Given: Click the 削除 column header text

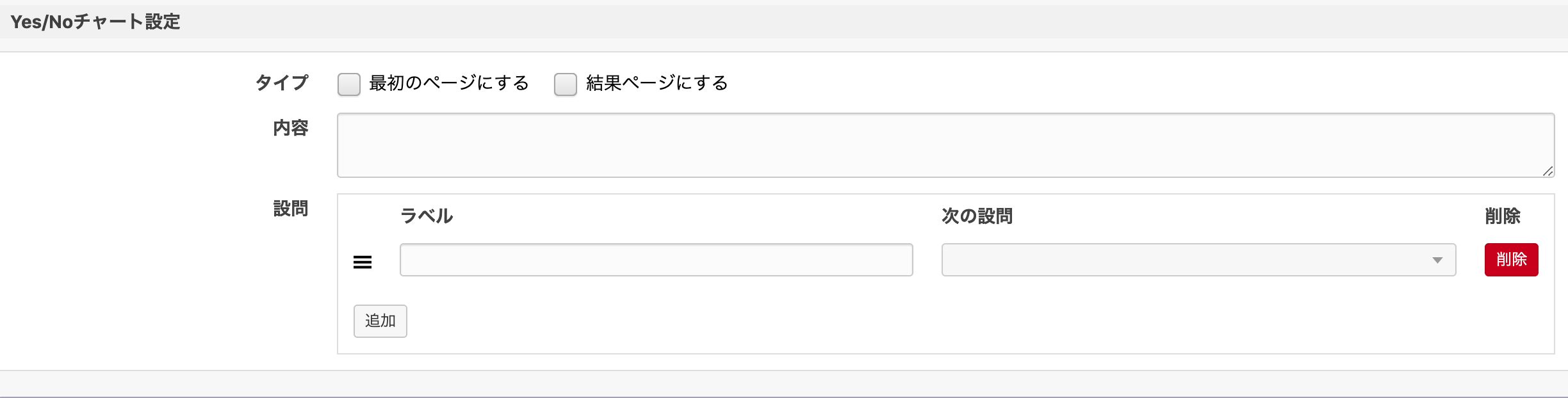Looking at the screenshot, I should [1503, 216].
